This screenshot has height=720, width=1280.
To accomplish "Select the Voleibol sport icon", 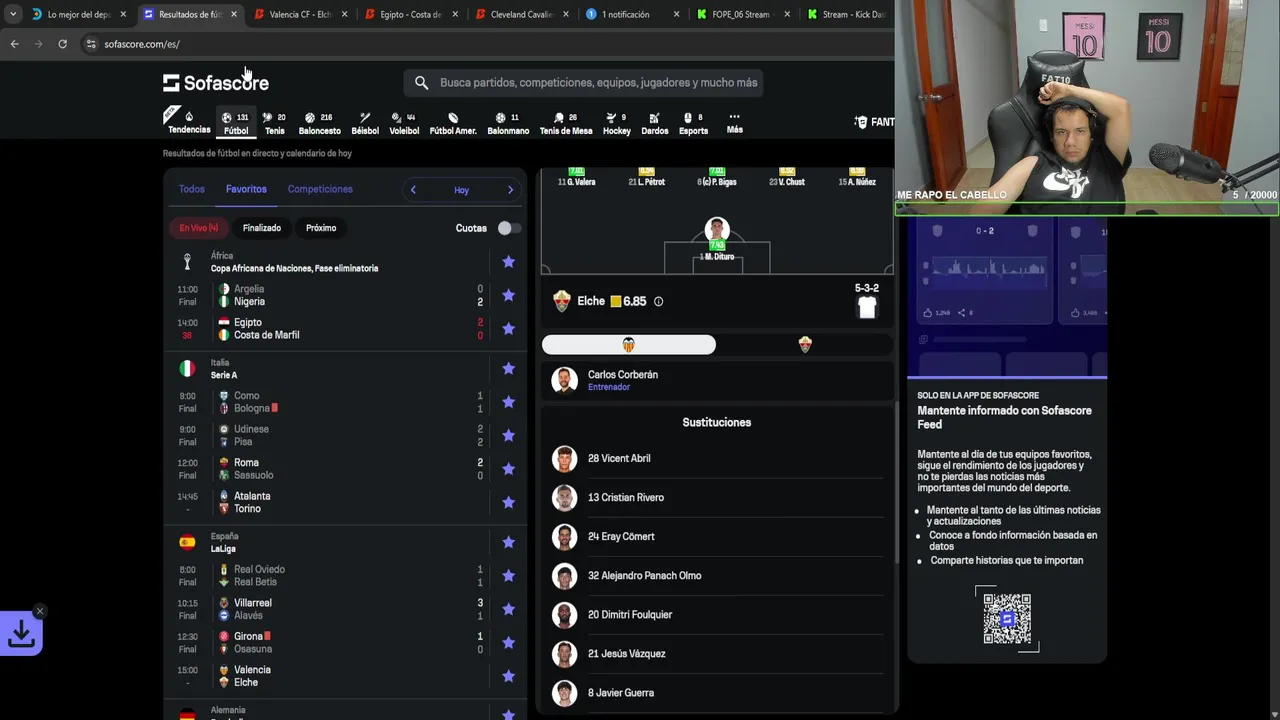I will pyautogui.click(x=404, y=123).
